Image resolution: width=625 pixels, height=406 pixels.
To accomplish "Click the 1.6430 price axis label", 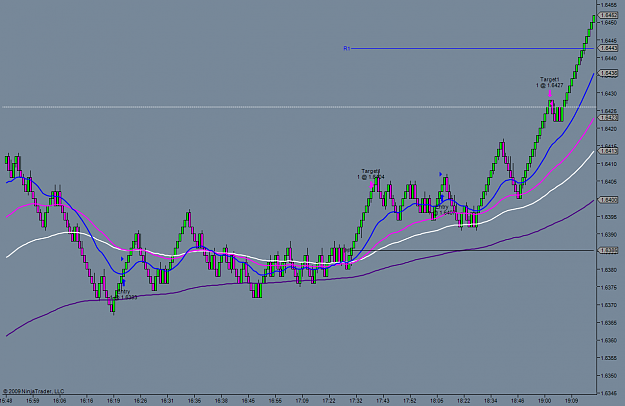I will (x=610, y=93).
